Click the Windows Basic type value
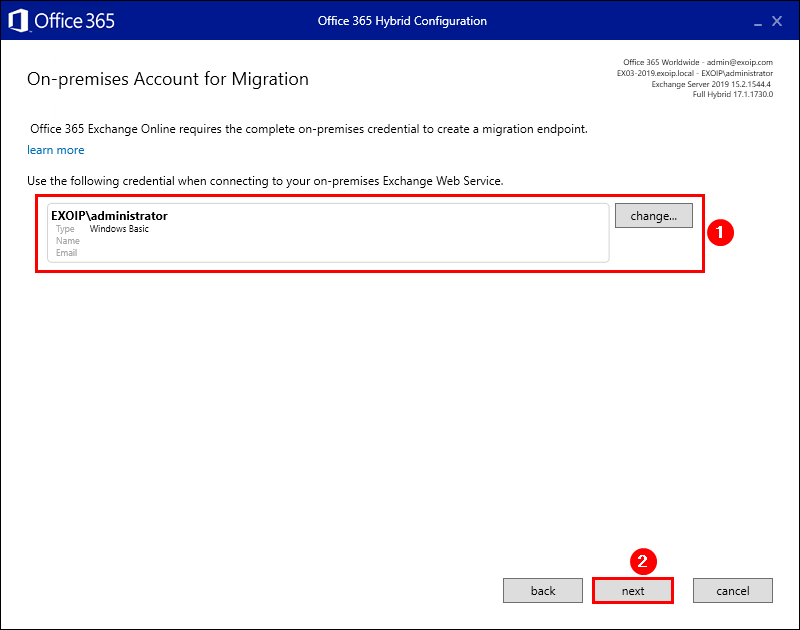The width and height of the screenshot is (800, 630). [119, 229]
